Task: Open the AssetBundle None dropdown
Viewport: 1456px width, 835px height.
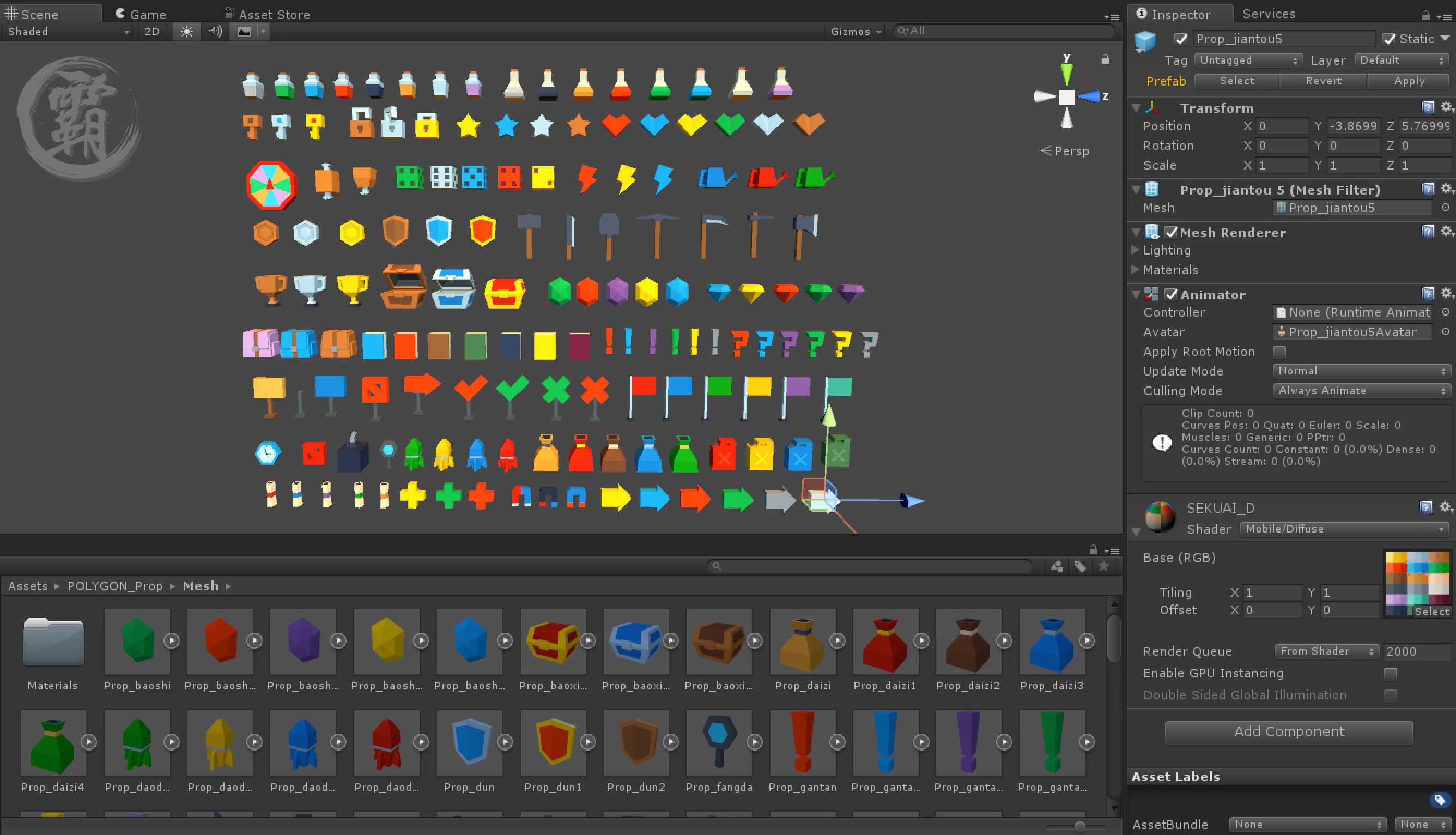Action: click(x=1308, y=824)
